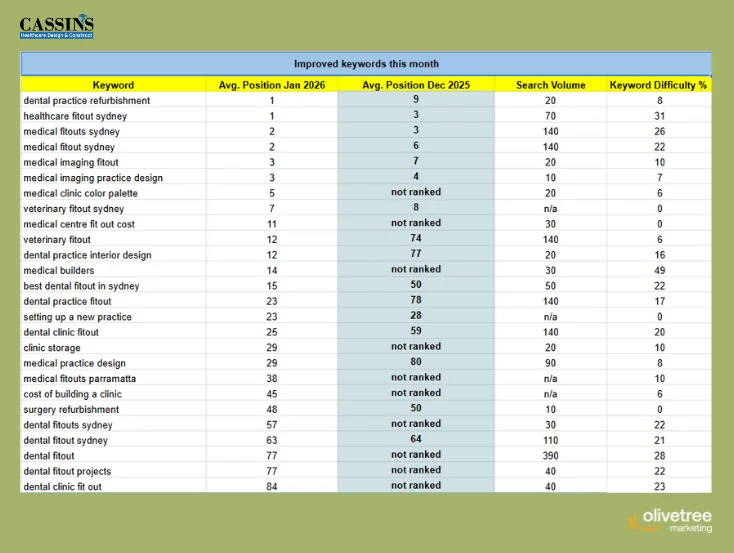This screenshot has height=553, width=734.
Task: Select the Avg. Position Jan 2026 header
Action: [272, 85]
